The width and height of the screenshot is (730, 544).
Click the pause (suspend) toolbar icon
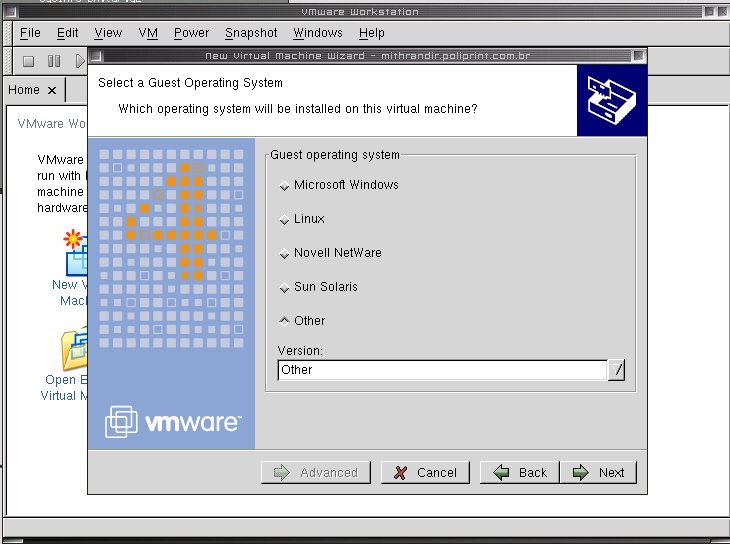(54, 61)
